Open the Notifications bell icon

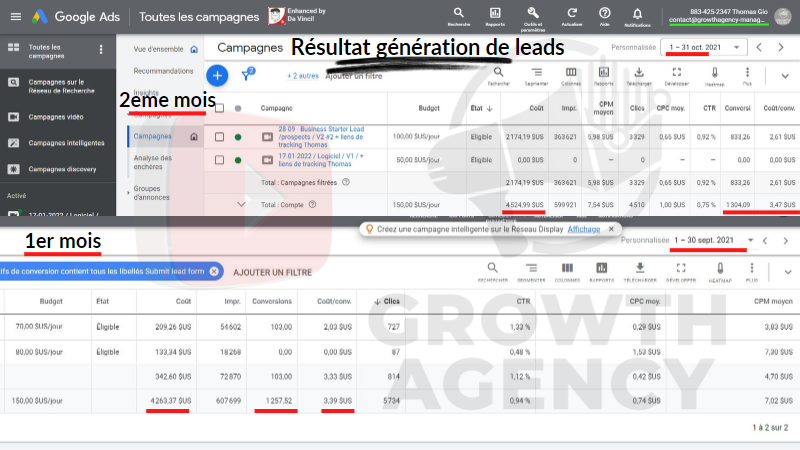[x=636, y=14]
